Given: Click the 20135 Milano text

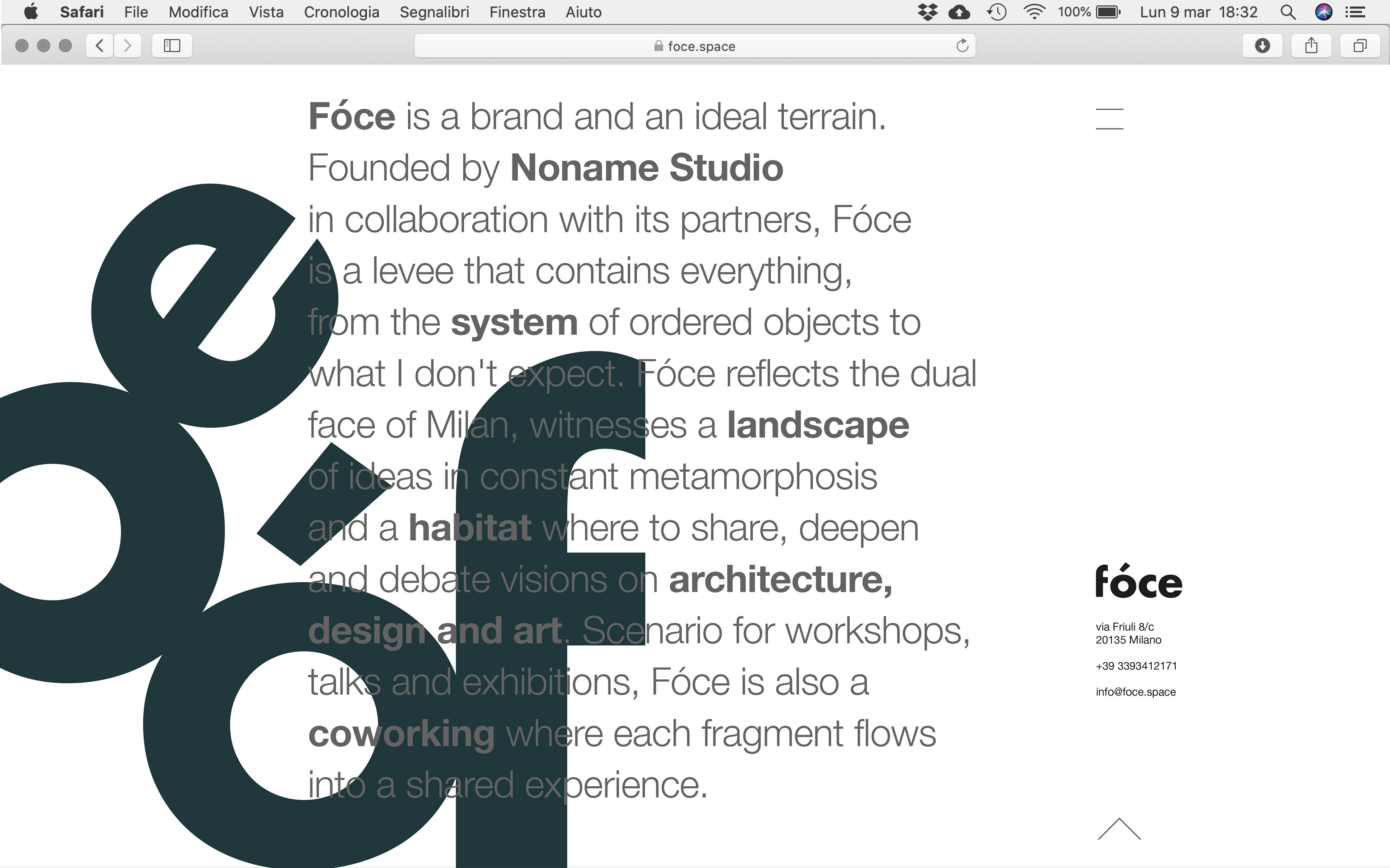Looking at the screenshot, I should (1128, 640).
